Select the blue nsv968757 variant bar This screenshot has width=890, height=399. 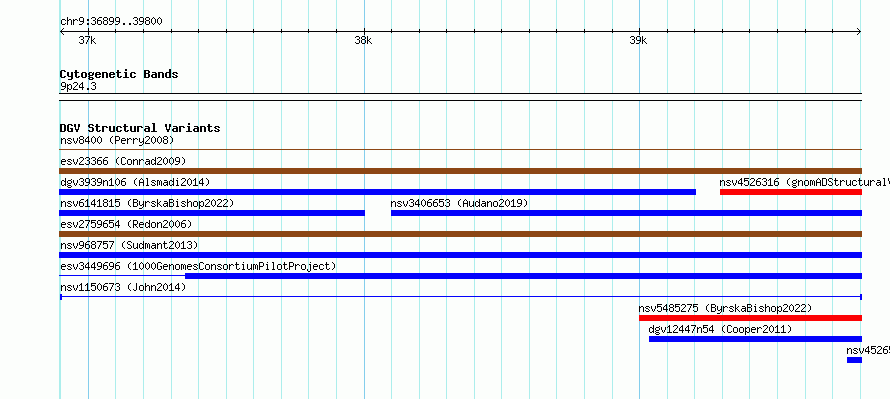tap(460, 255)
